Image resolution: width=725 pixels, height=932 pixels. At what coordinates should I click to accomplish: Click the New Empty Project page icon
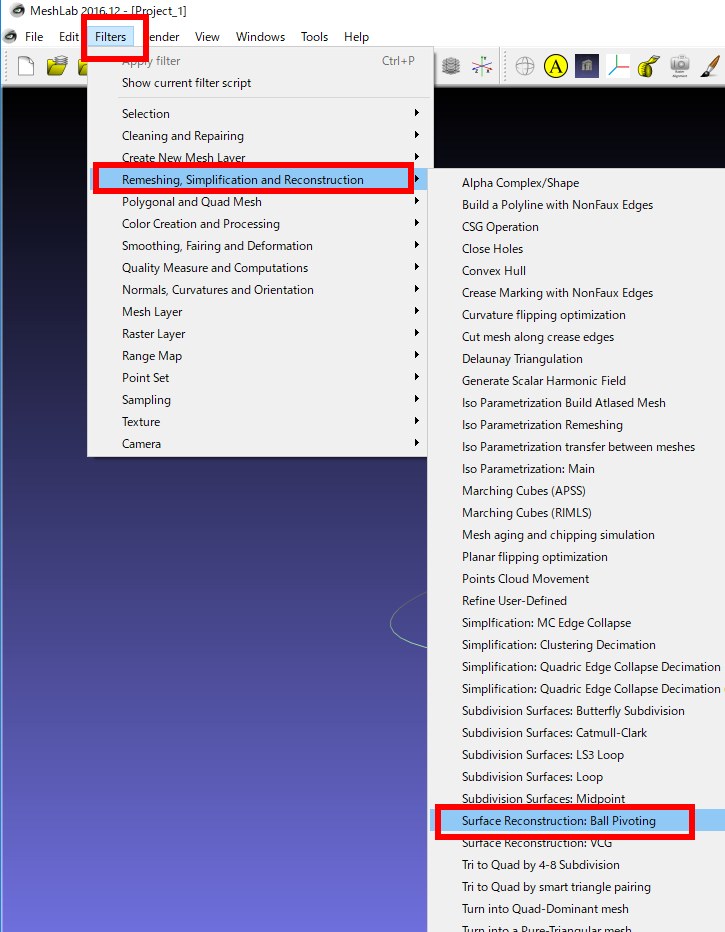coord(26,66)
